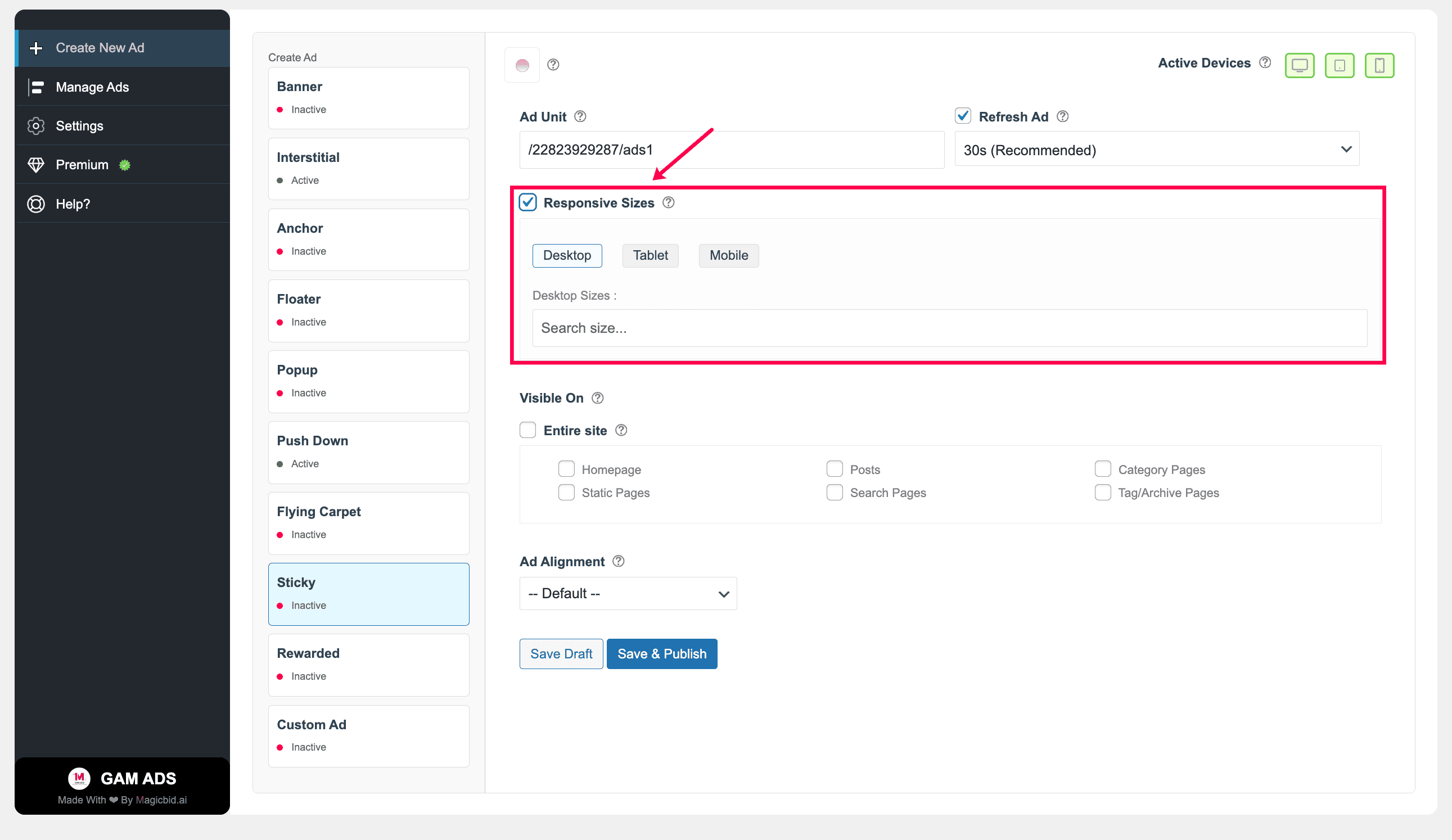Open Manage Ads in the sidebar
1452x840 pixels.
pyautogui.click(x=123, y=87)
